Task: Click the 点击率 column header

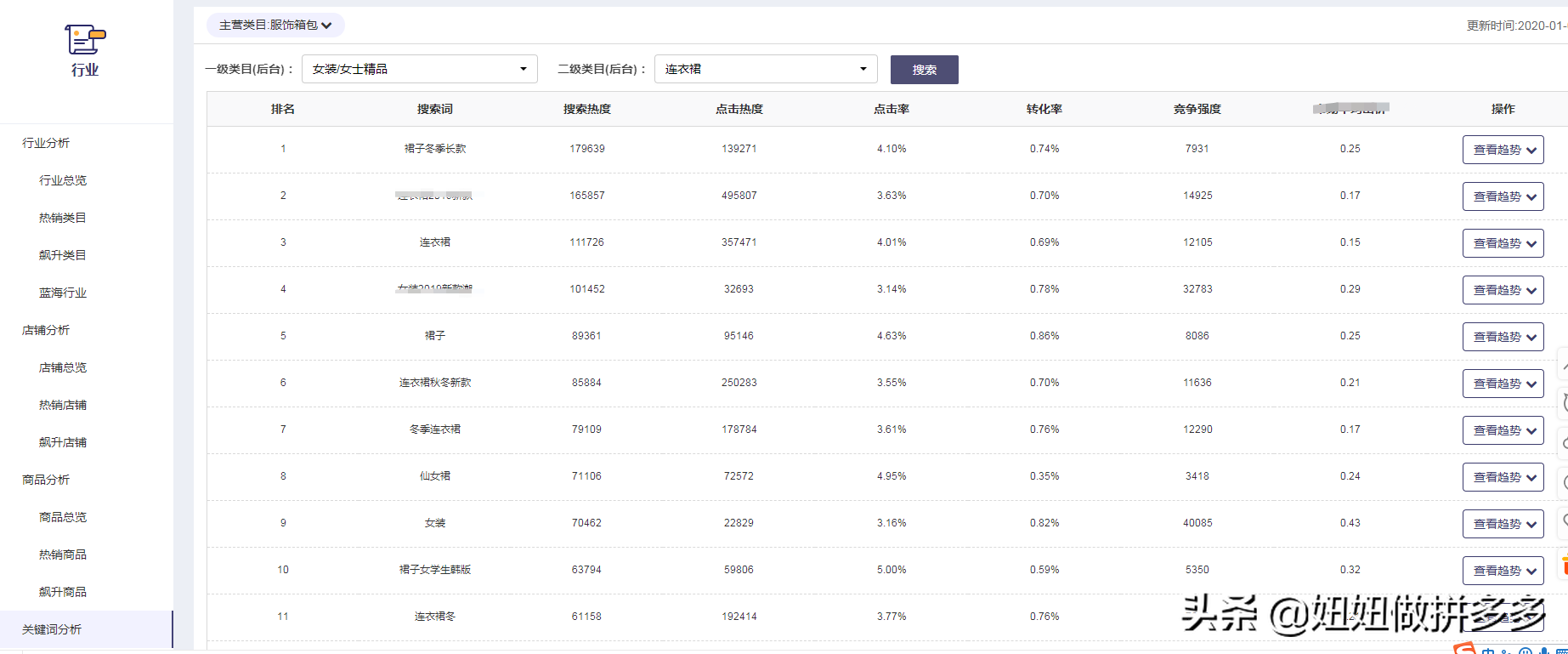Action: click(892, 109)
